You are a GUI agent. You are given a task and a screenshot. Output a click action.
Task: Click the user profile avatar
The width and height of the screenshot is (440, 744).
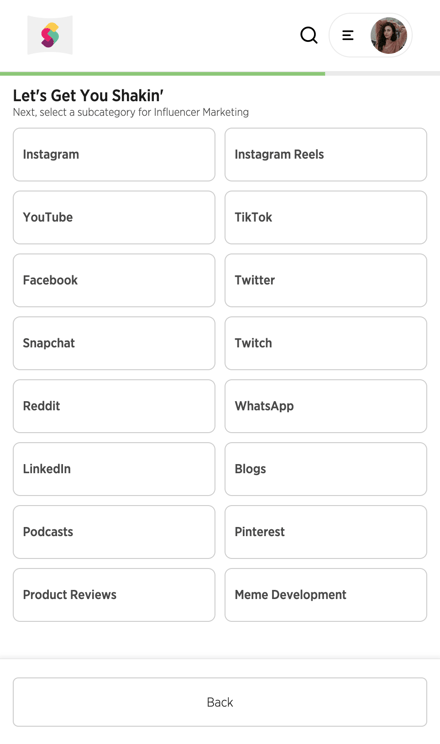pyautogui.click(x=389, y=36)
